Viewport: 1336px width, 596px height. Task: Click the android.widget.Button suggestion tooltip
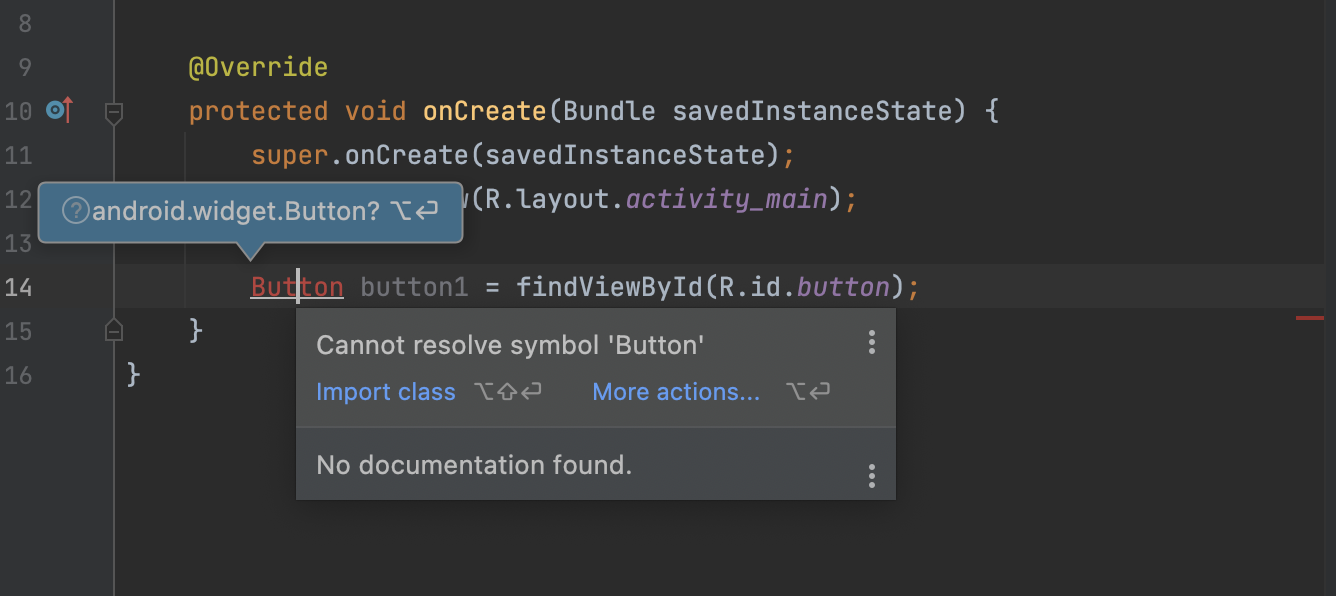250,212
